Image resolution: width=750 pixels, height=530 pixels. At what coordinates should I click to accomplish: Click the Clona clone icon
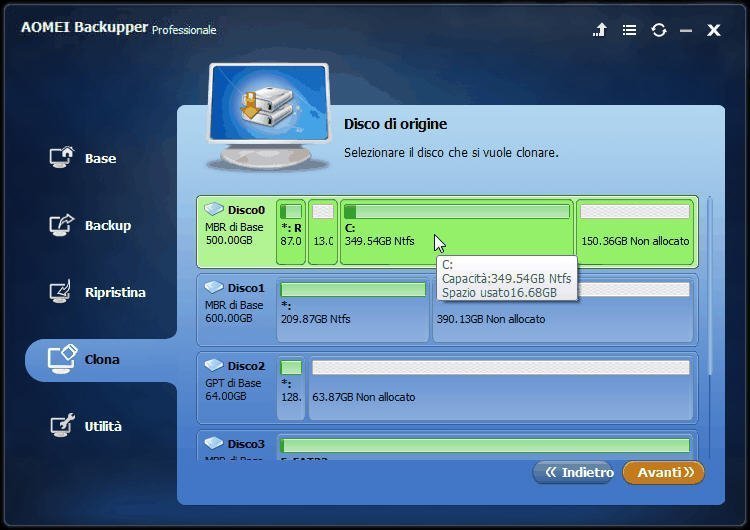62,359
